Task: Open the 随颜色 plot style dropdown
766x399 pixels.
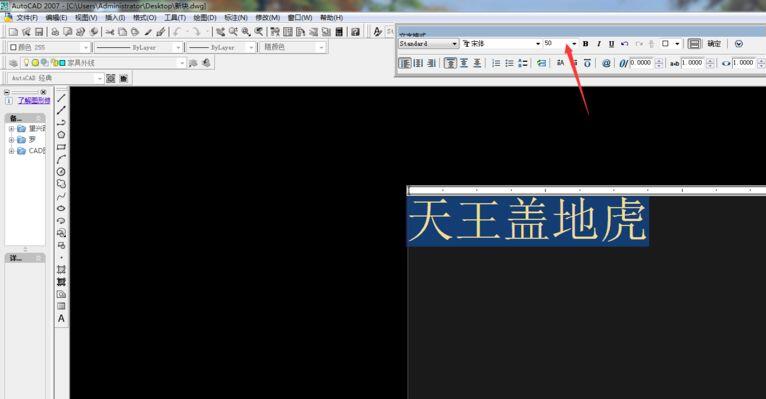Action: pos(321,47)
